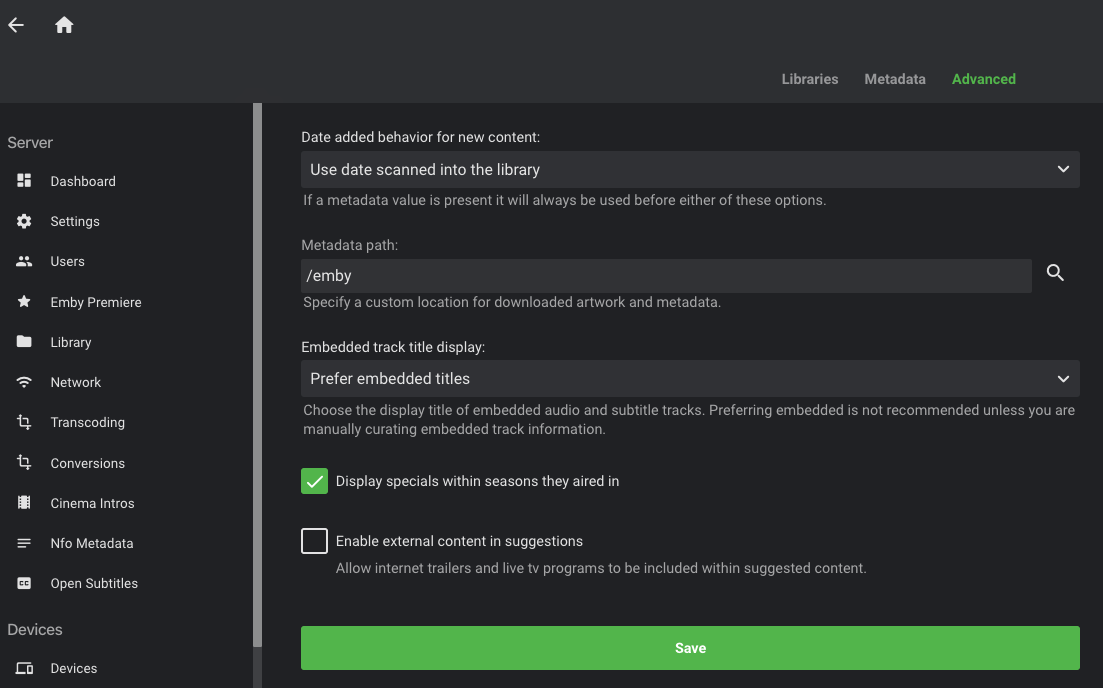Uncheck Display specials within seasons checkbox
Screen dimensions: 1103x688
tap(314, 481)
